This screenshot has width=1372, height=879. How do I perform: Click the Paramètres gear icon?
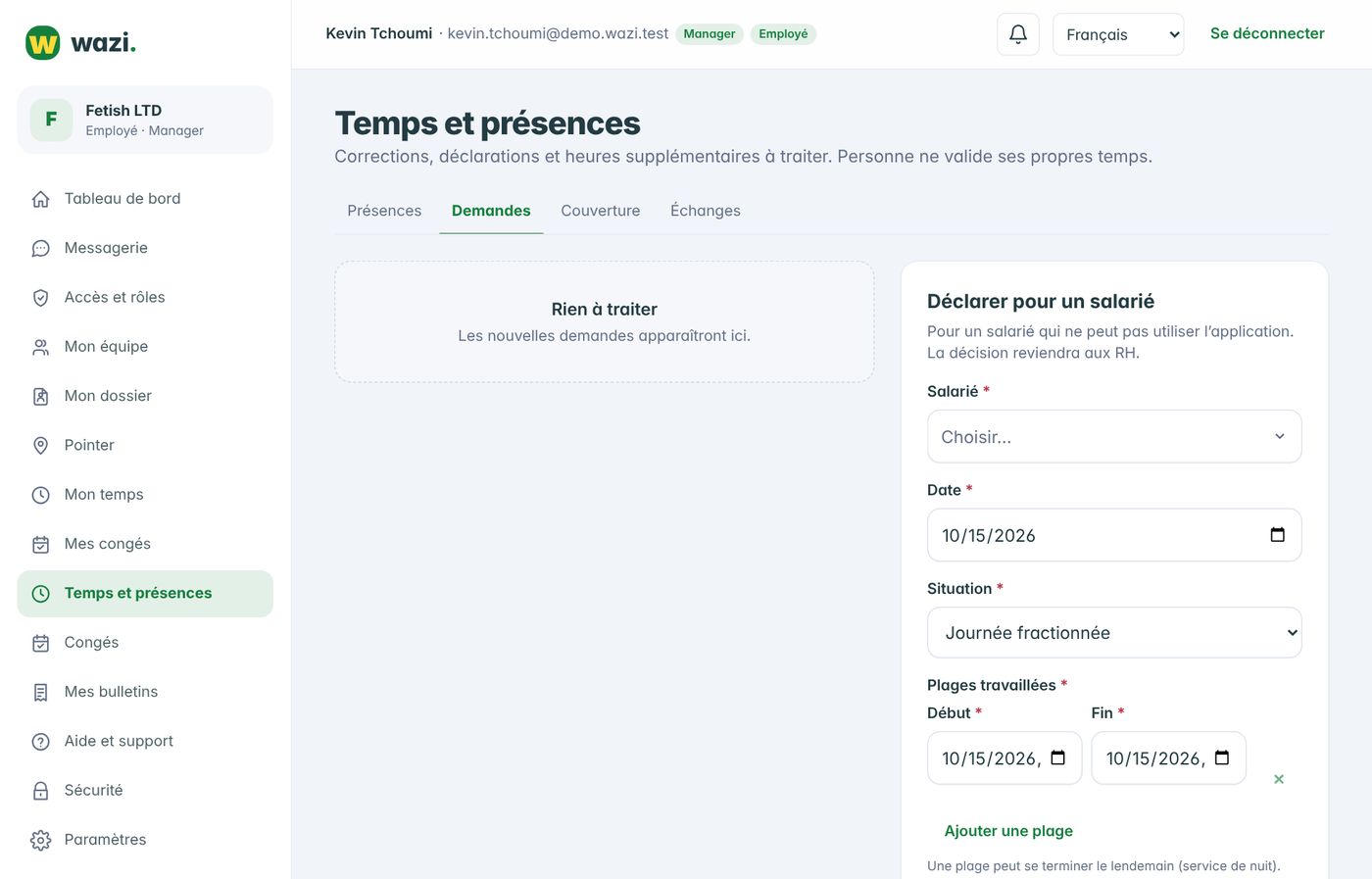click(x=40, y=840)
